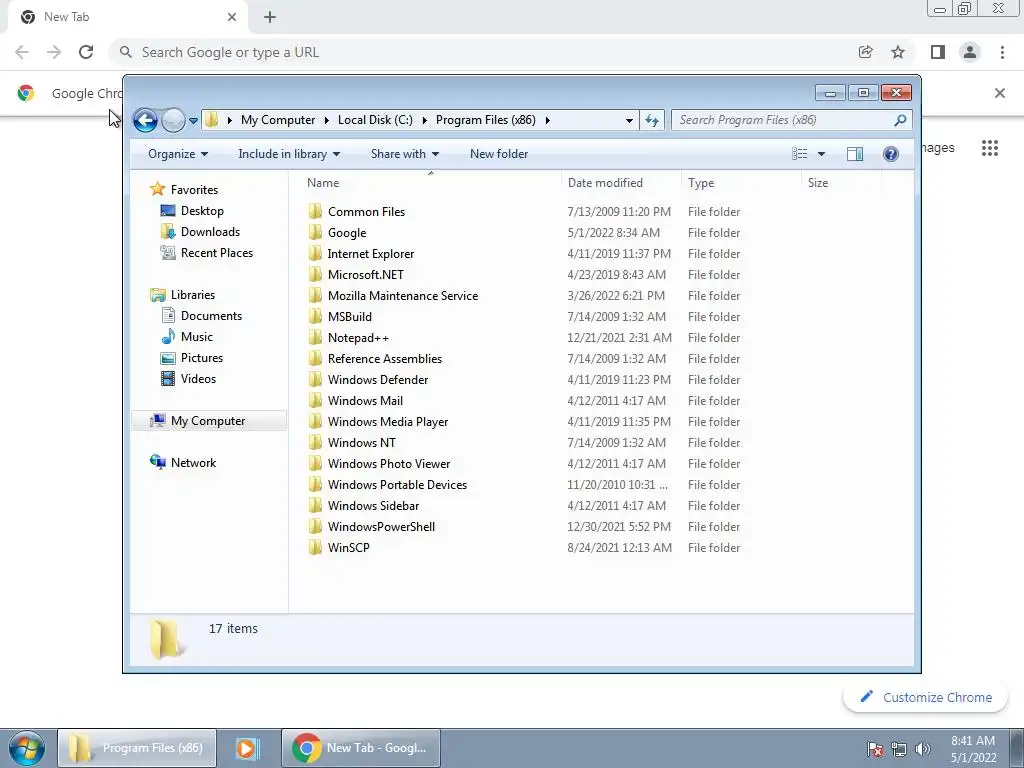
Task: Go back using Explorer back arrow
Action: pos(145,120)
